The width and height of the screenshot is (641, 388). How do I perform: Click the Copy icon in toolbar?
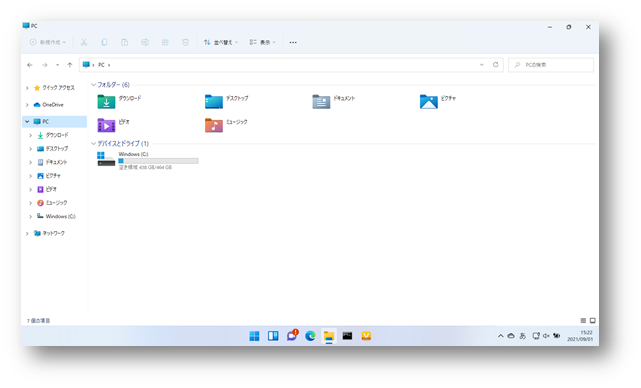pyautogui.click(x=104, y=42)
